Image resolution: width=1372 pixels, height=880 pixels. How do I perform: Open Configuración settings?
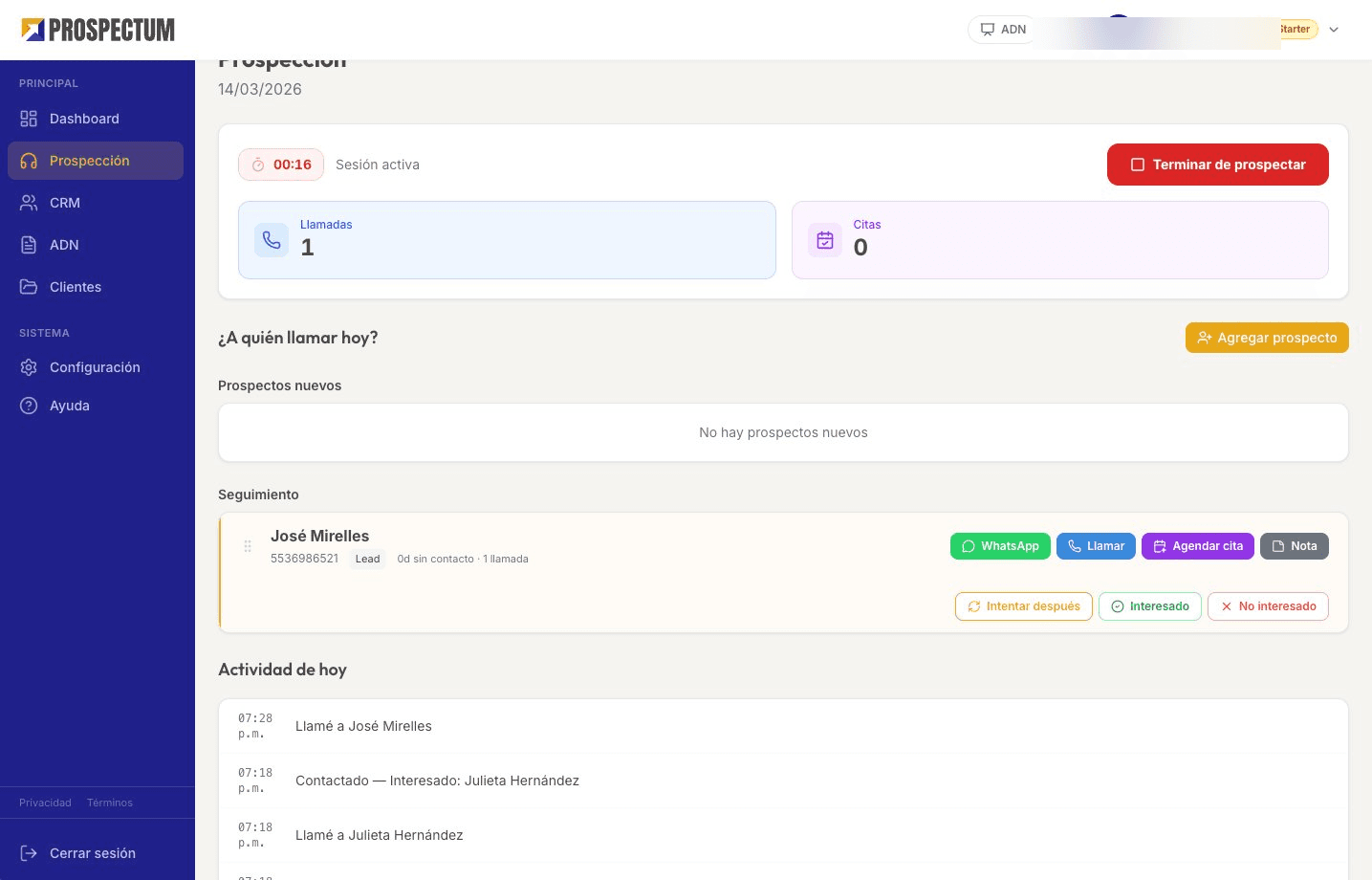pos(95,367)
